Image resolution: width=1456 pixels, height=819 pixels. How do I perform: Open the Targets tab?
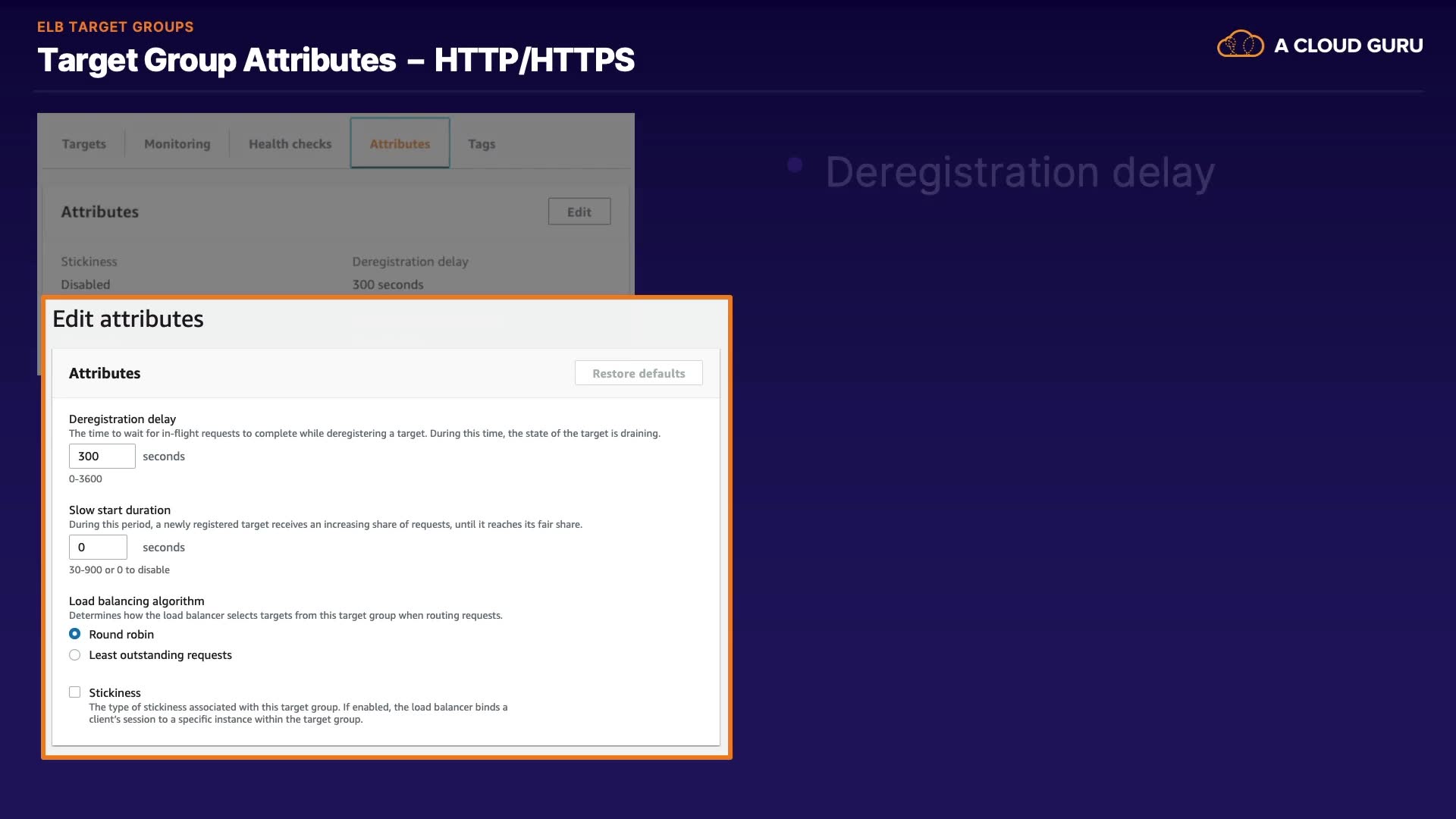[x=83, y=144]
